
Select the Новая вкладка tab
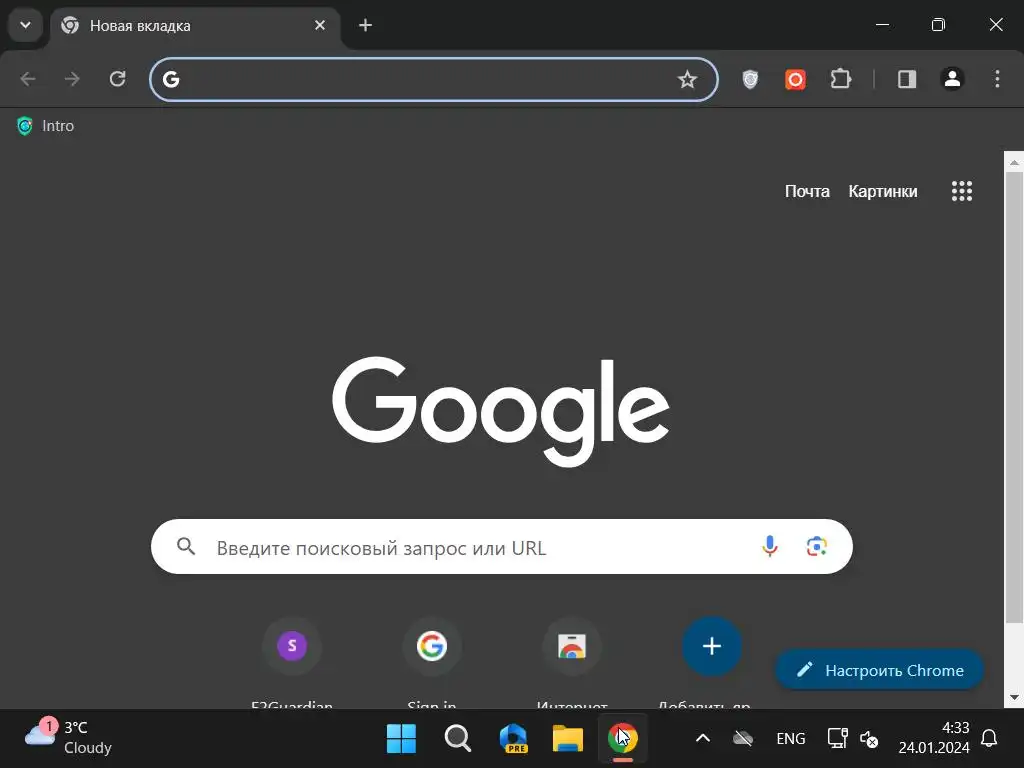click(194, 26)
